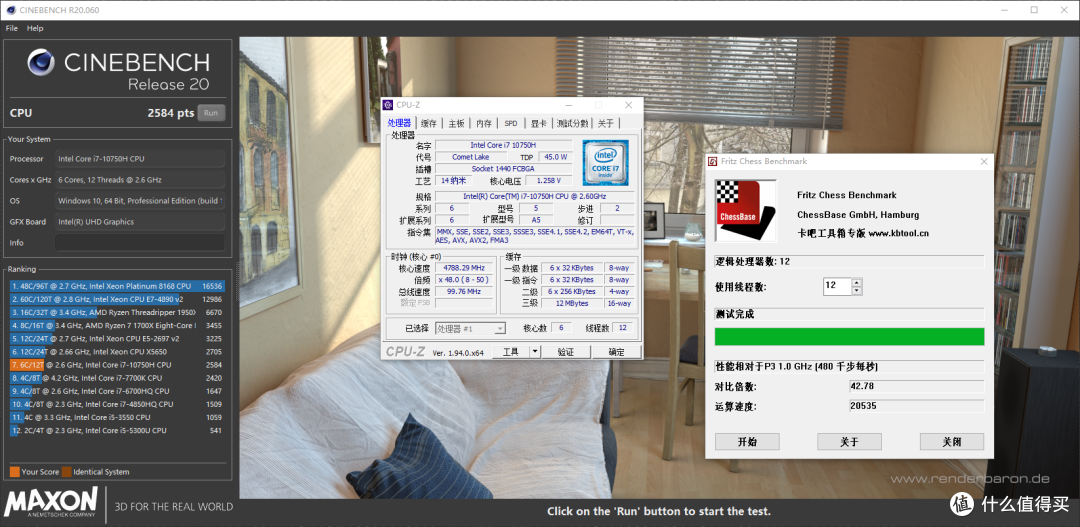The height and width of the screenshot is (527, 1080).
Task: Select ranking row Xeon CPU E7-4890 v2
Action: pyautogui.click(x=116, y=299)
